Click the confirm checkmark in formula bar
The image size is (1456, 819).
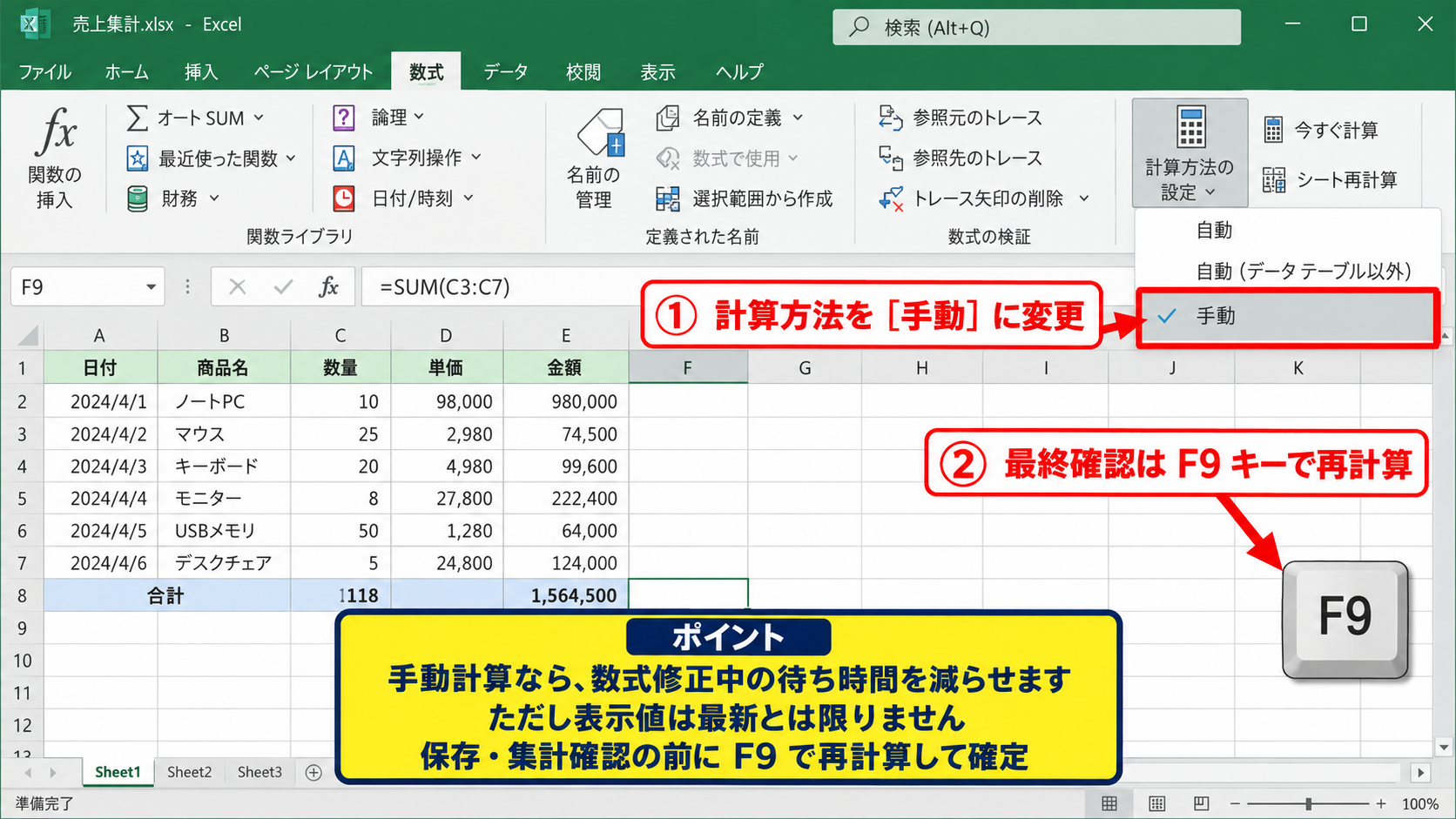(x=283, y=287)
